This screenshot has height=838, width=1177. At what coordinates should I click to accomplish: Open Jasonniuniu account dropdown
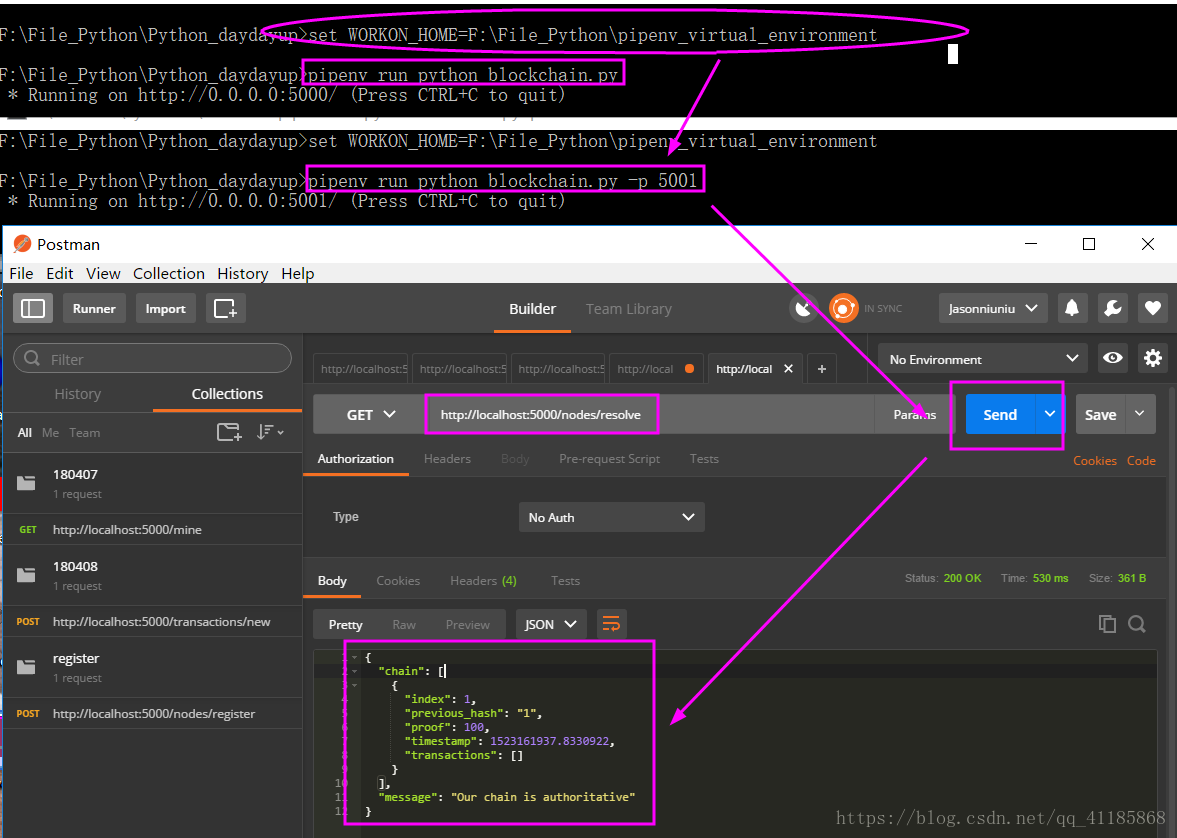tap(992, 309)
